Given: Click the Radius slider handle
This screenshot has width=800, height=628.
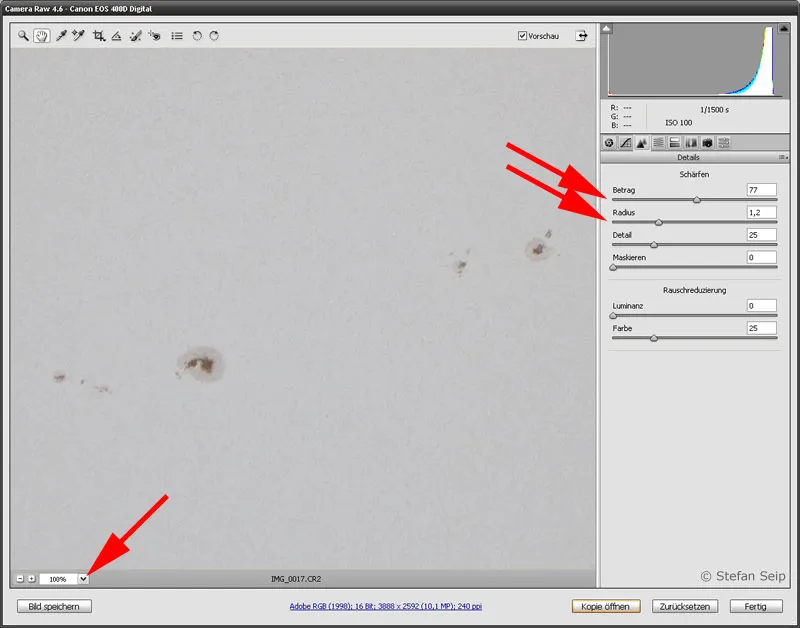Looking at the screenshot, I should coord(659,222).
